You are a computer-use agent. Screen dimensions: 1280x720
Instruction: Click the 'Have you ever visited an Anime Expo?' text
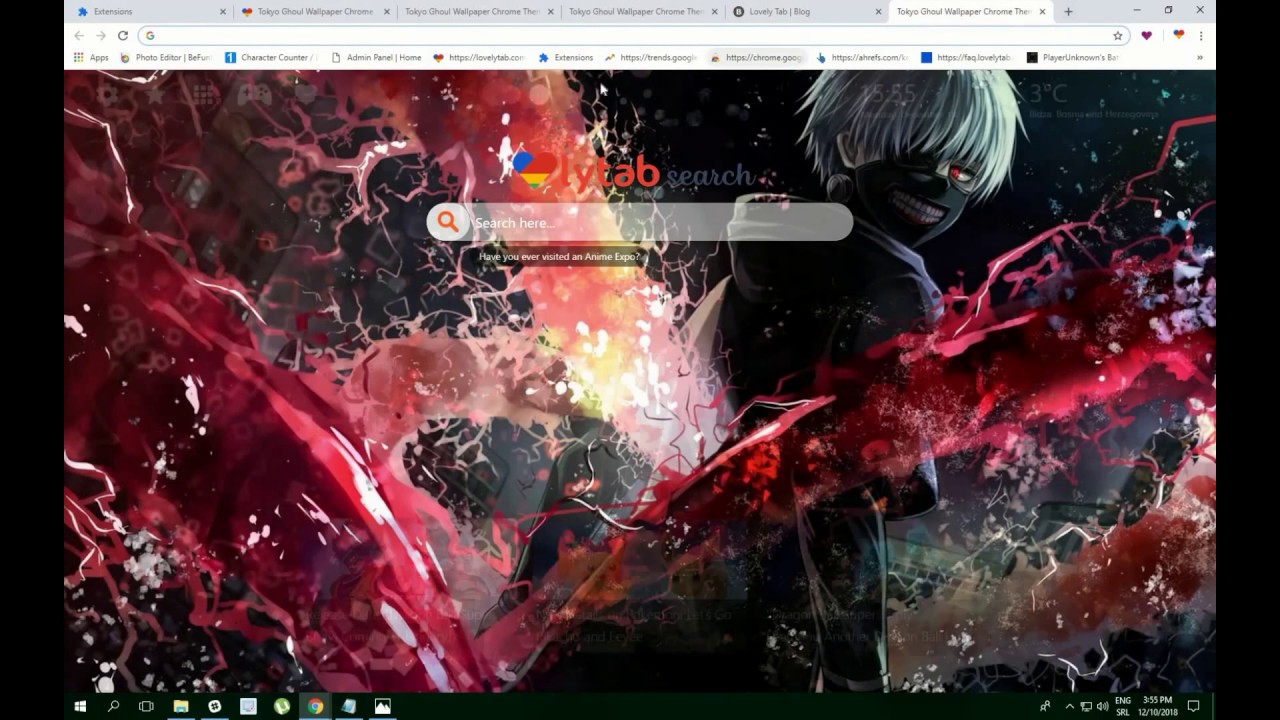click(559, 257)
